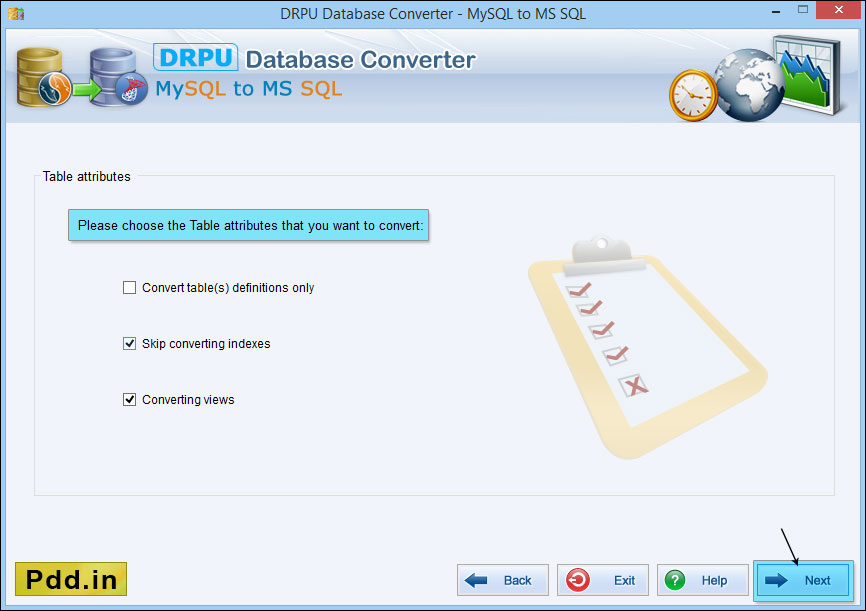
Task: Click the 'Table attributes' group label
Action: tap(87, 177)
